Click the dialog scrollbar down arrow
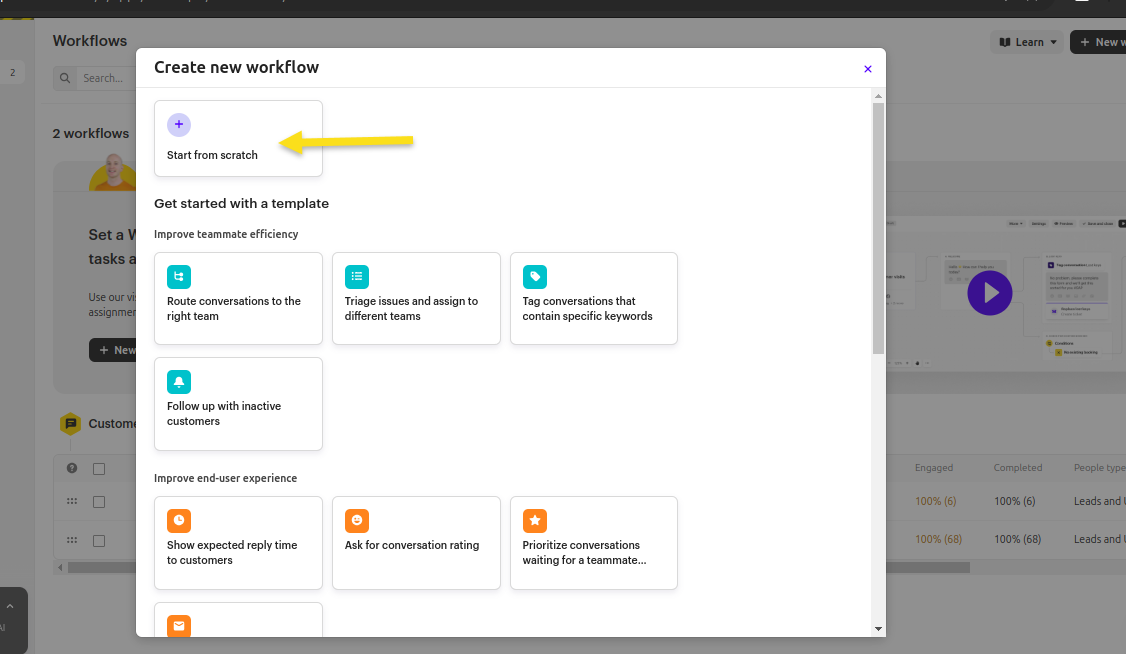This screenshot has width=1126, height=654. (x=878, y=629)
